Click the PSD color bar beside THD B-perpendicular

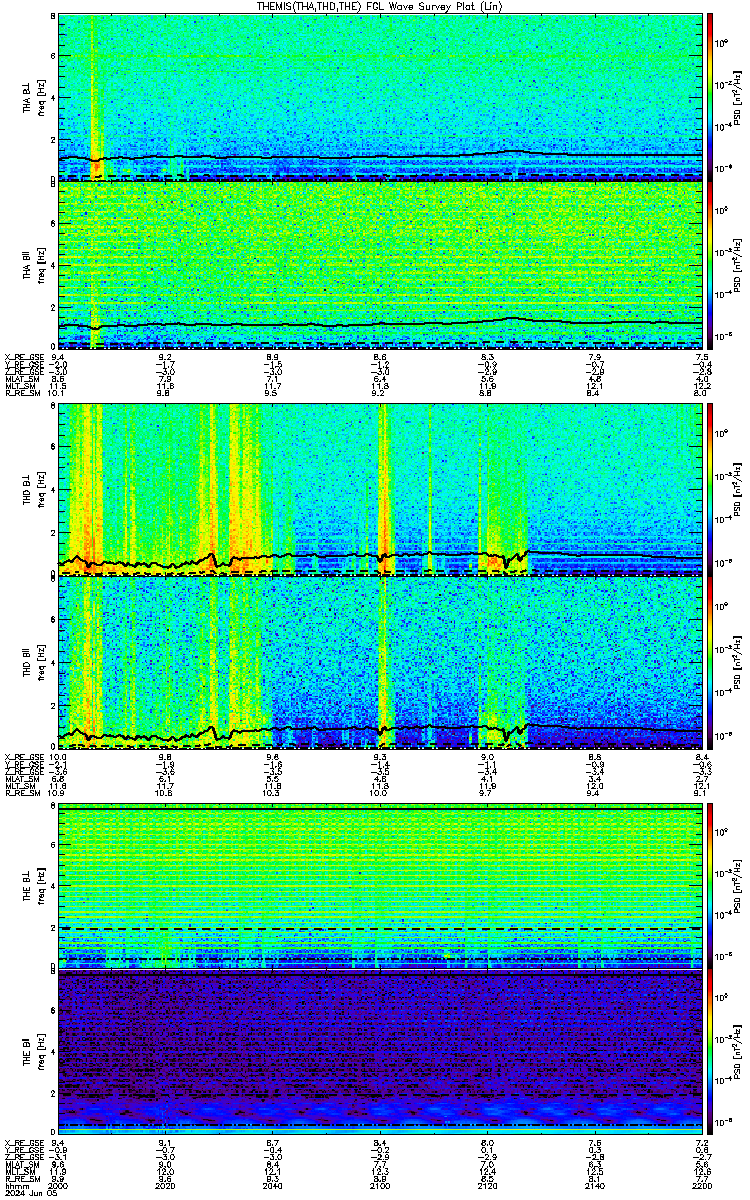click(x=711, y=488)
